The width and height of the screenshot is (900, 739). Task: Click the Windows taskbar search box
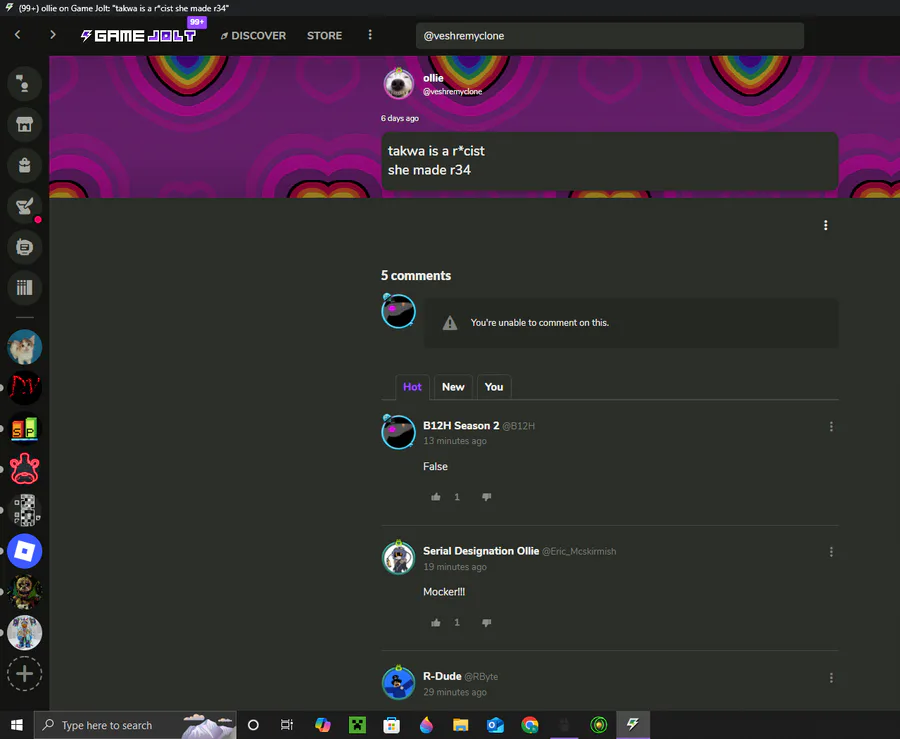point(135,725)
